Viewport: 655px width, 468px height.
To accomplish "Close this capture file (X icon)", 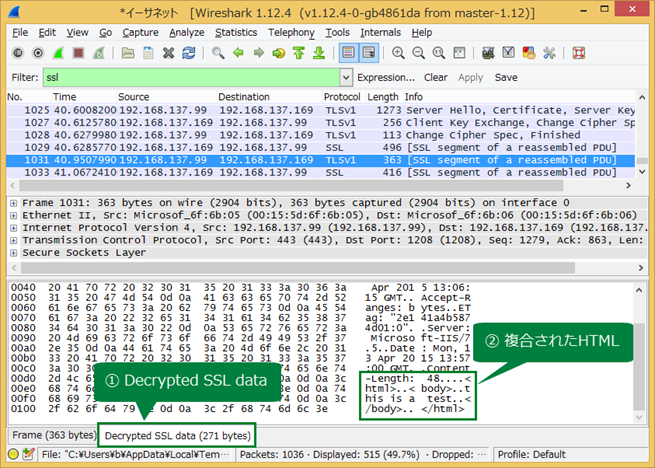I will click(168, 53).
